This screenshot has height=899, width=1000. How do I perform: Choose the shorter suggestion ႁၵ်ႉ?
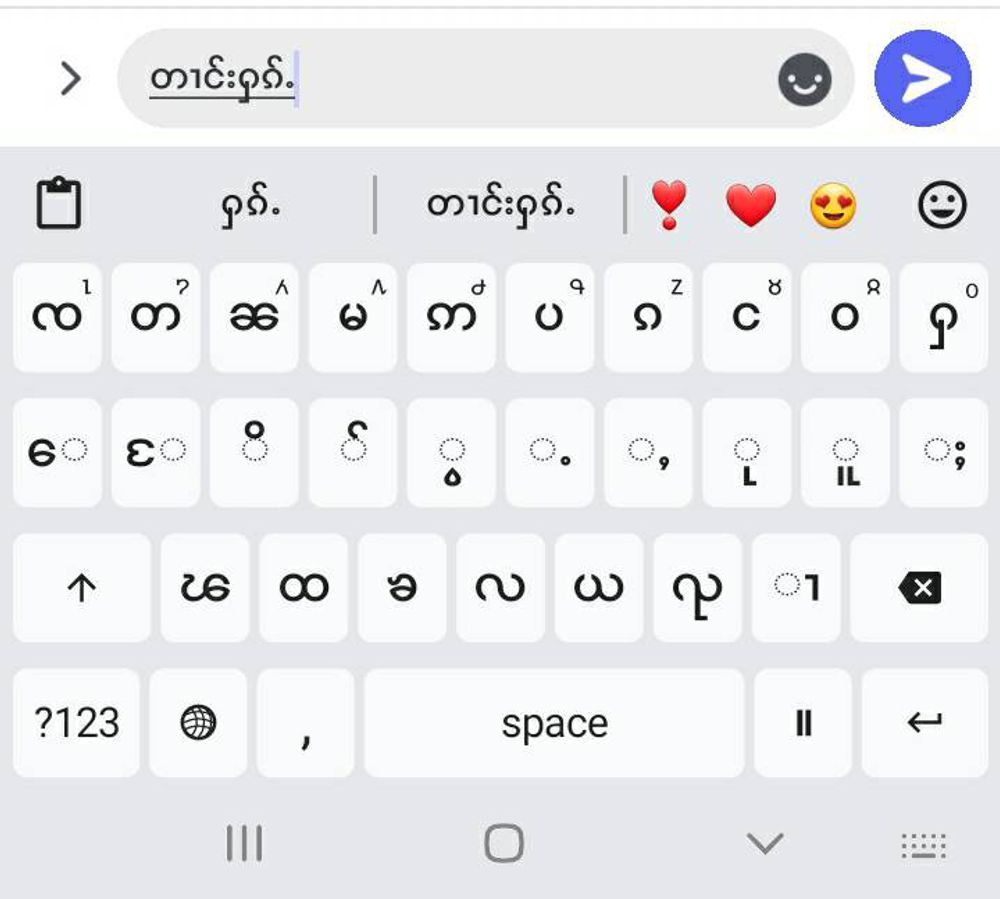click(251, 207)
